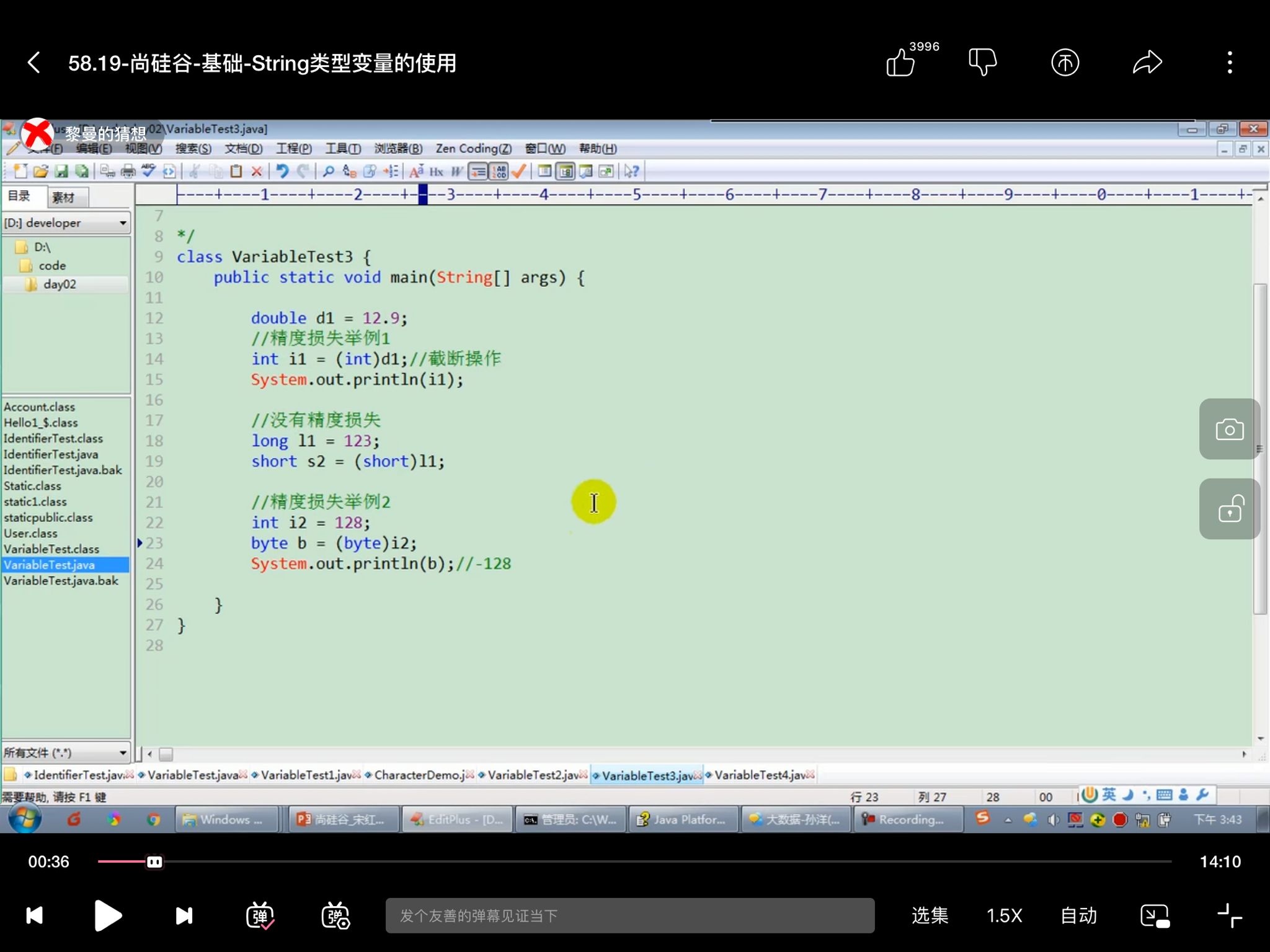Click the 1.5X playback speed button

(1003, 915)
